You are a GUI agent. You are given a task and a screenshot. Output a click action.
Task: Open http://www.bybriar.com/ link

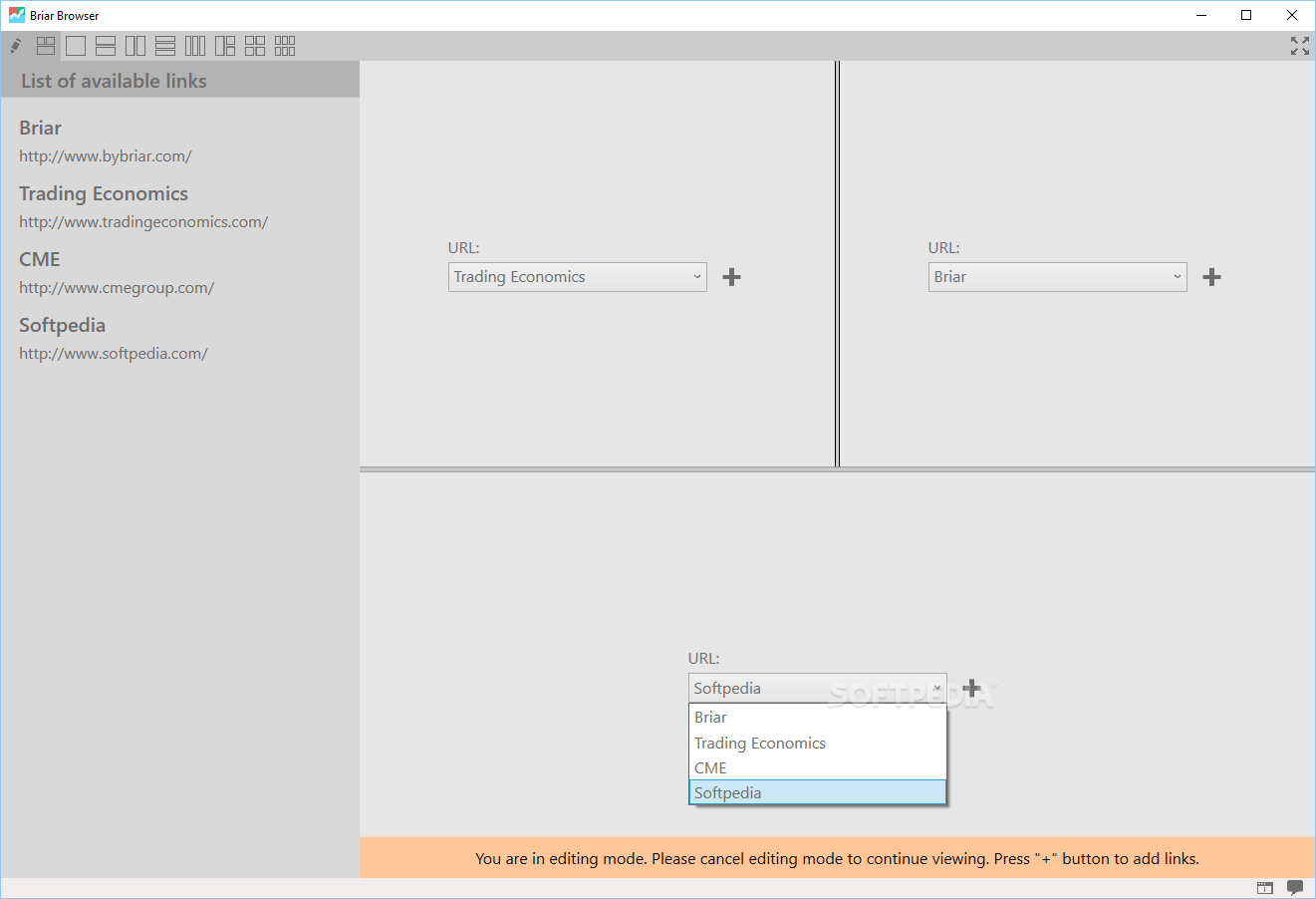(x=106, y=156)
